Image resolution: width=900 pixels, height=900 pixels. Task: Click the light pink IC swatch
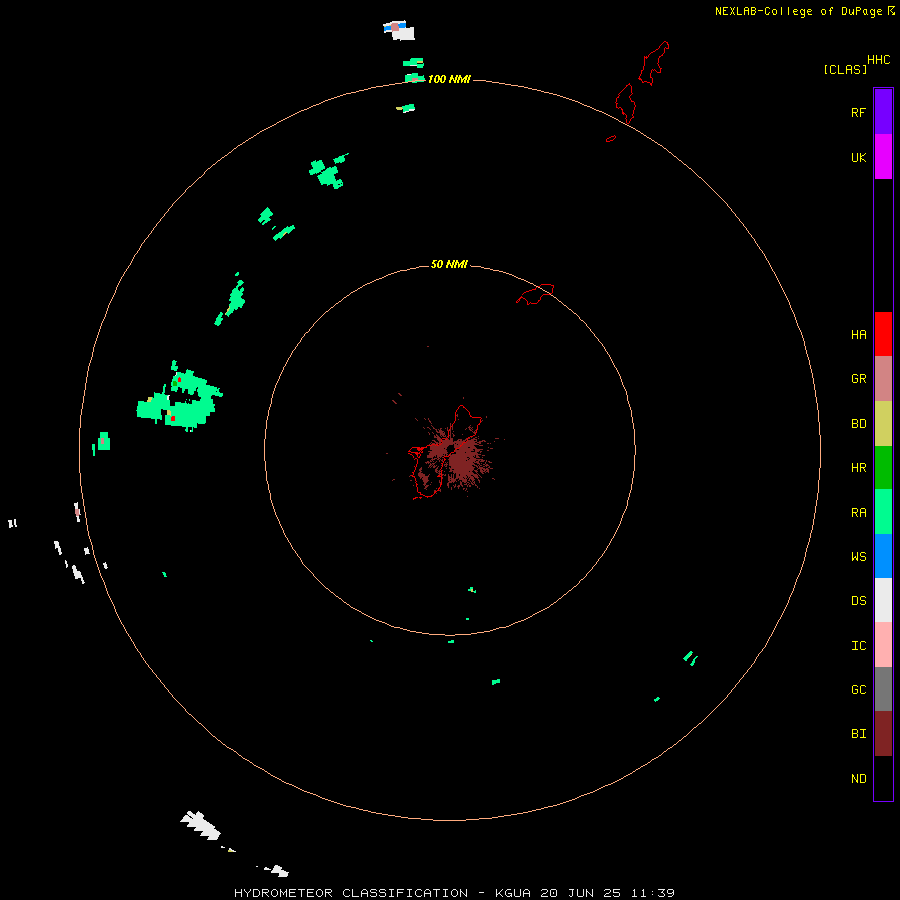[x=883, y=645]
